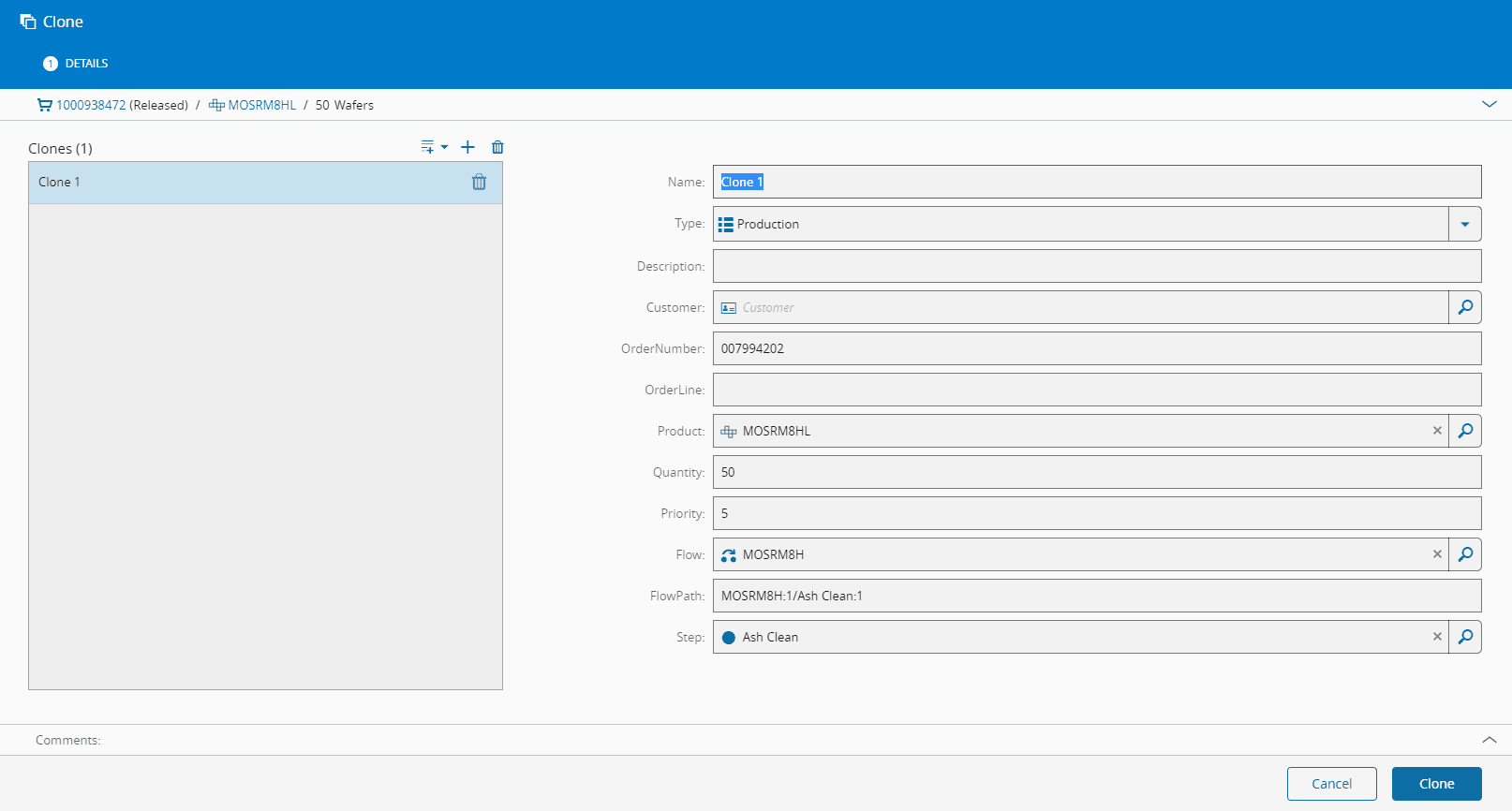Open Step search magnifier
This screenshot has width=1512, height=811.
(1465, 637)
